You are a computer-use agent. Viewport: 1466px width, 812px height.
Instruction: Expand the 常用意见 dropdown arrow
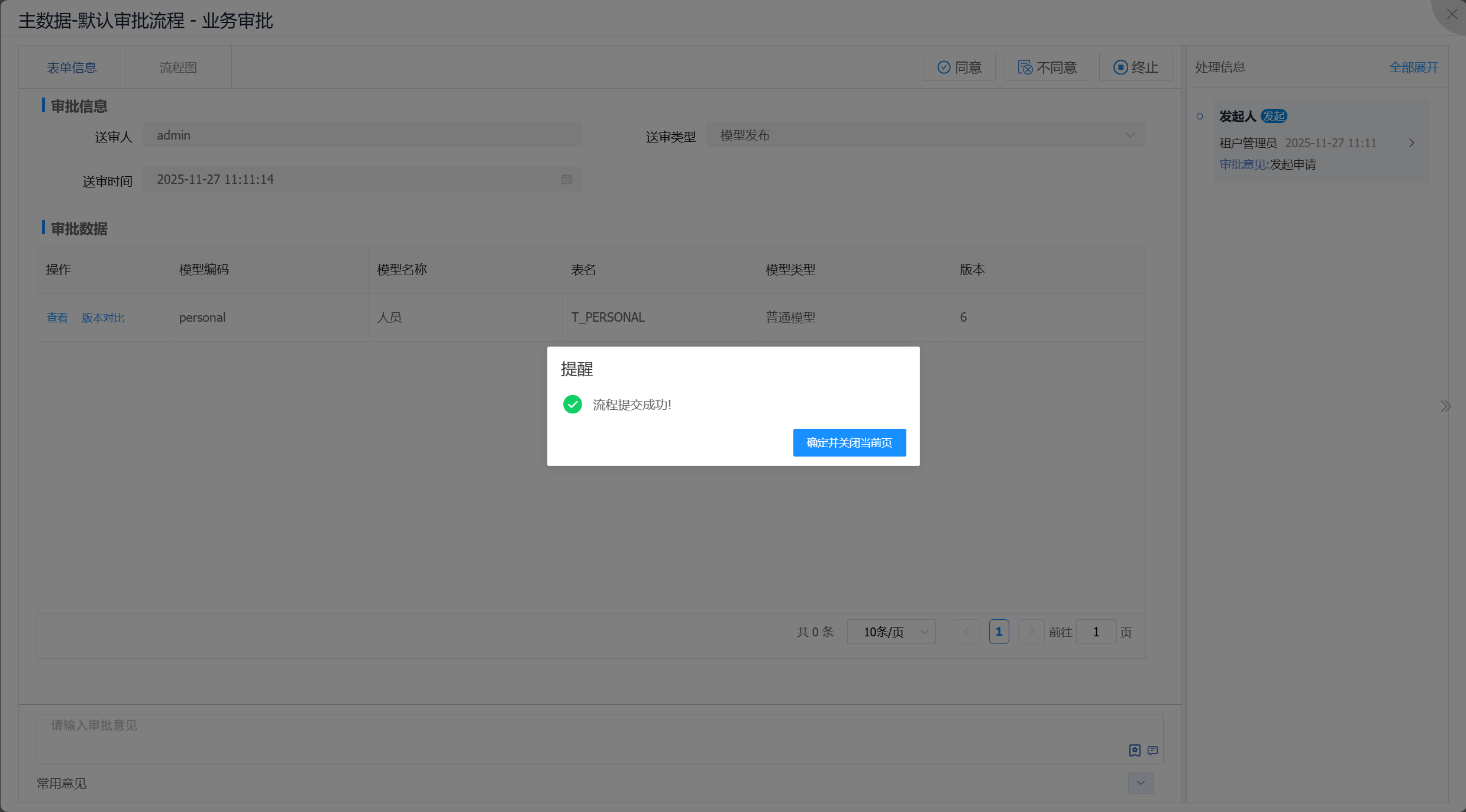tap(1141, 783)
